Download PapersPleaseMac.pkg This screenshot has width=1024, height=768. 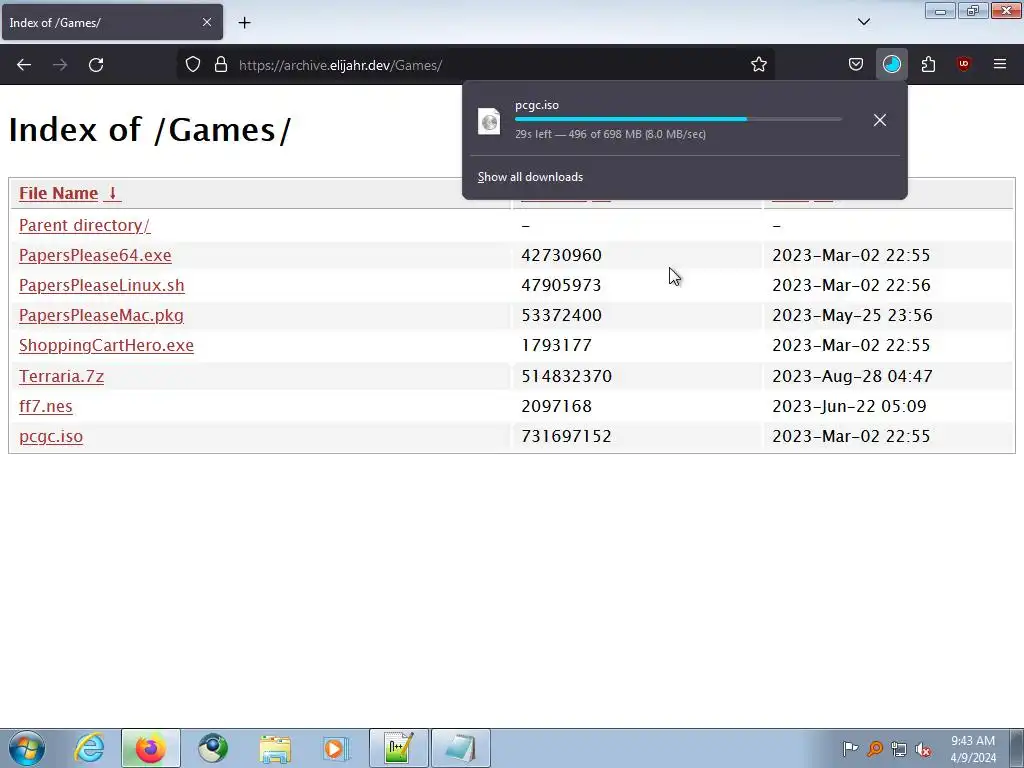pos(101,315)
